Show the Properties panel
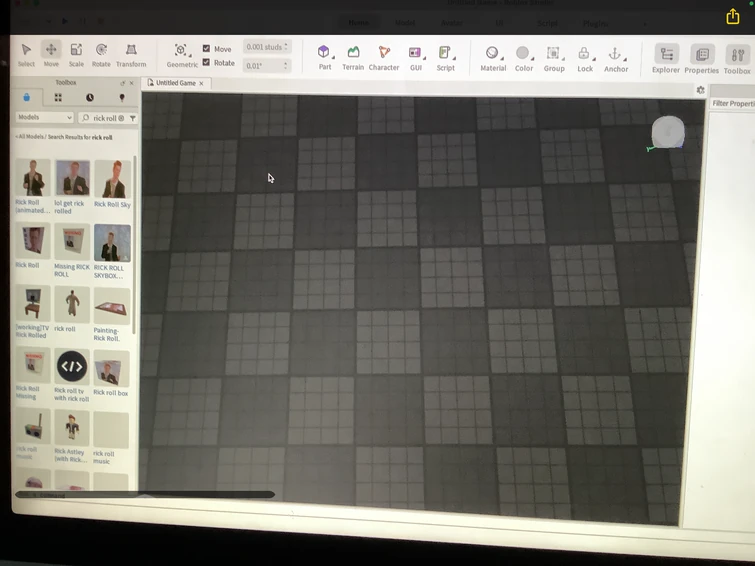The width and height of the screenshot is (755, 566). [702, 59]
